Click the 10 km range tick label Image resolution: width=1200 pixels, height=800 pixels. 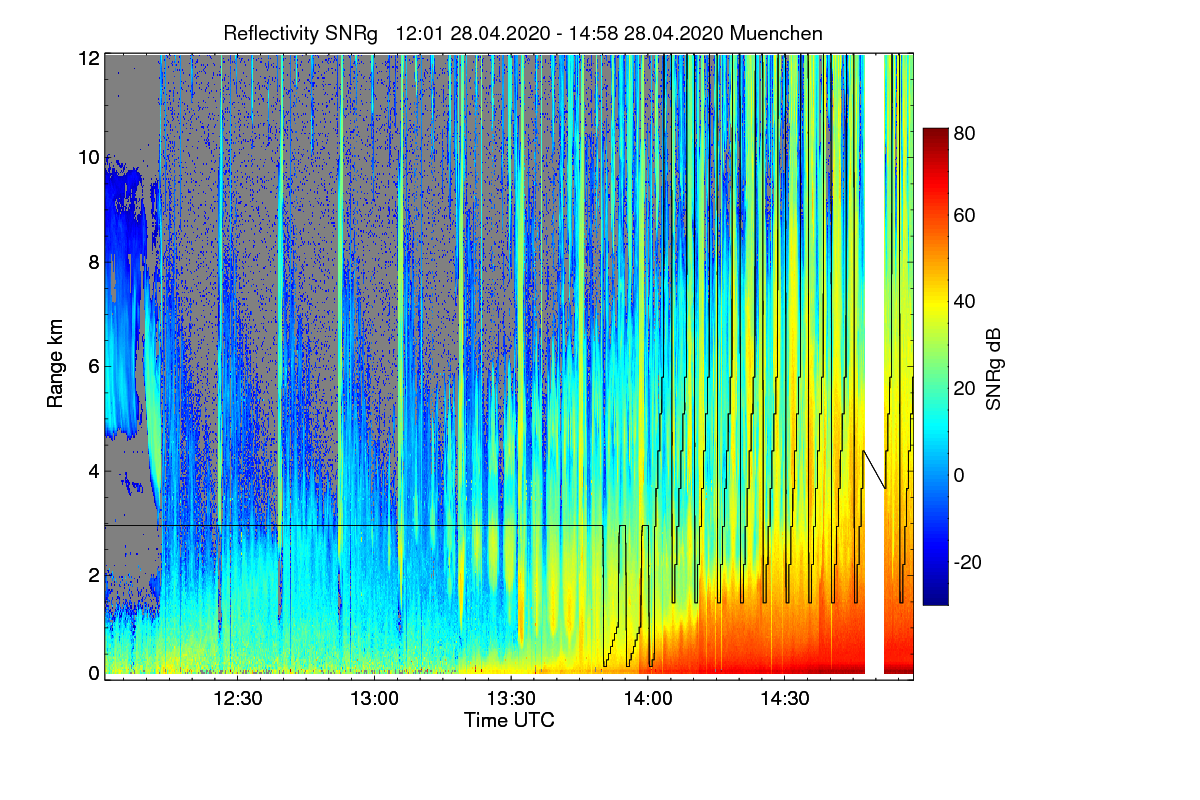[x=89, y=158]
